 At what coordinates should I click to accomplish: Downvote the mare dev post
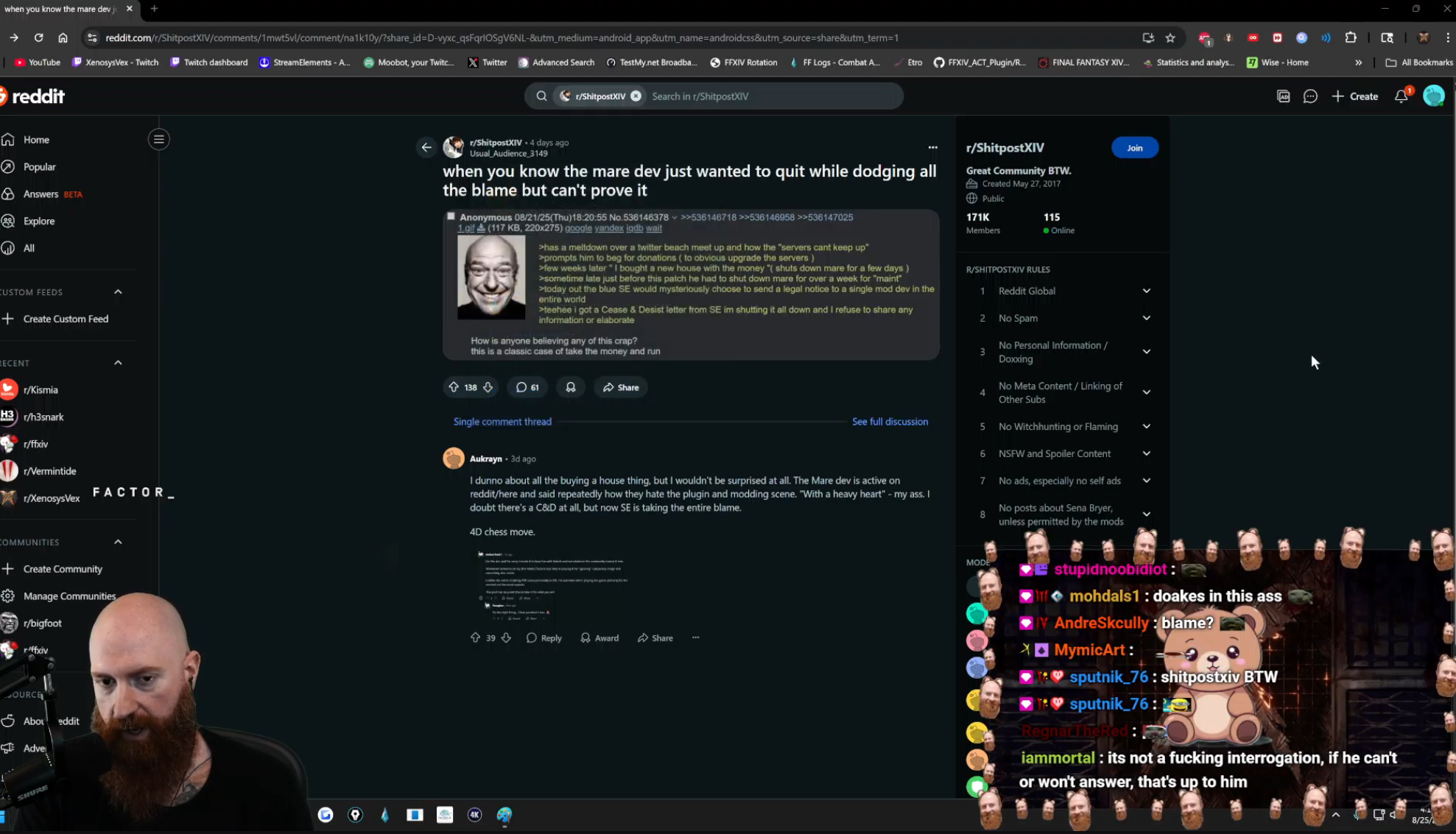[488, 387]
